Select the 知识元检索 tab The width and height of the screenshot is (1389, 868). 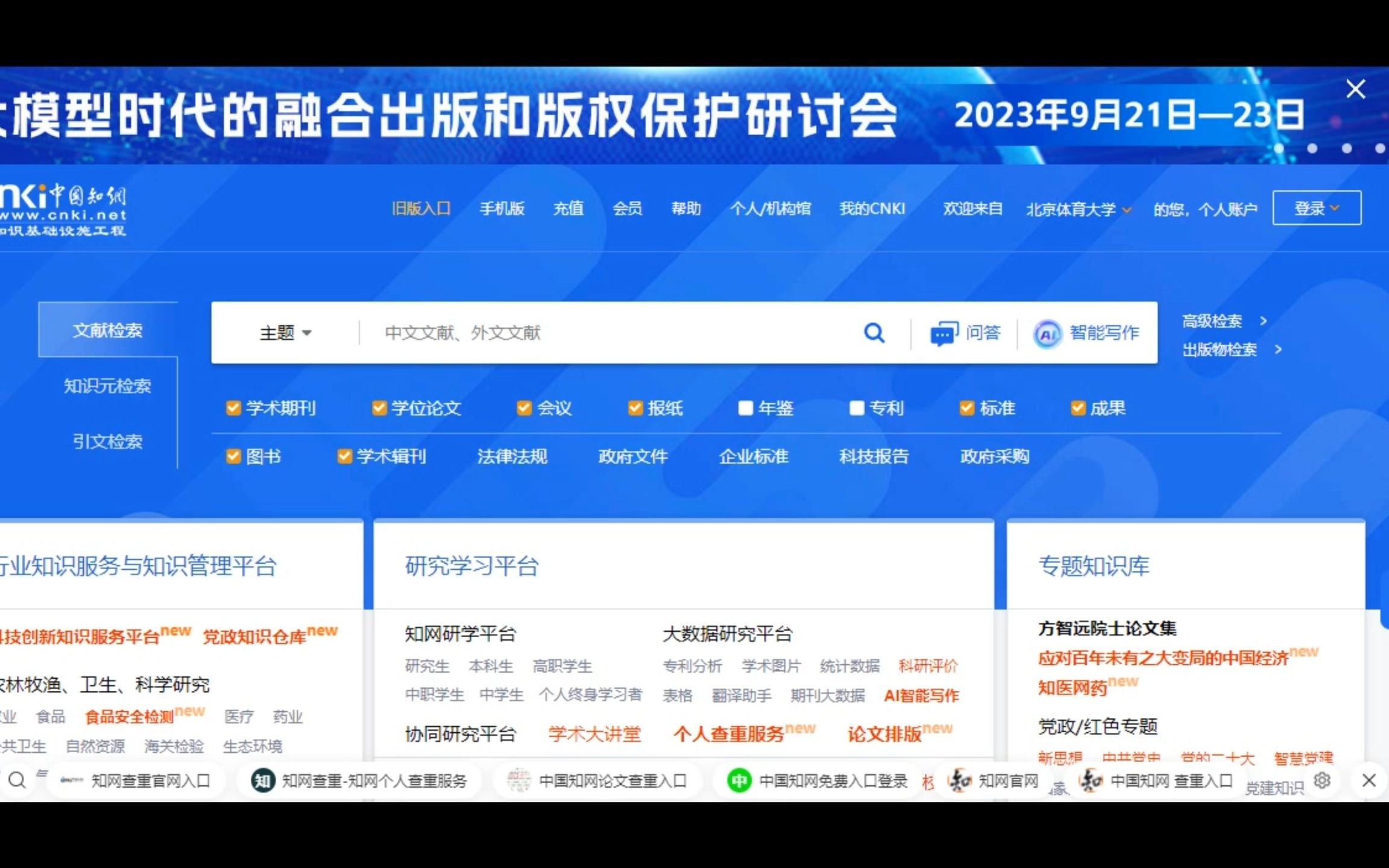[x=108, y=386]
